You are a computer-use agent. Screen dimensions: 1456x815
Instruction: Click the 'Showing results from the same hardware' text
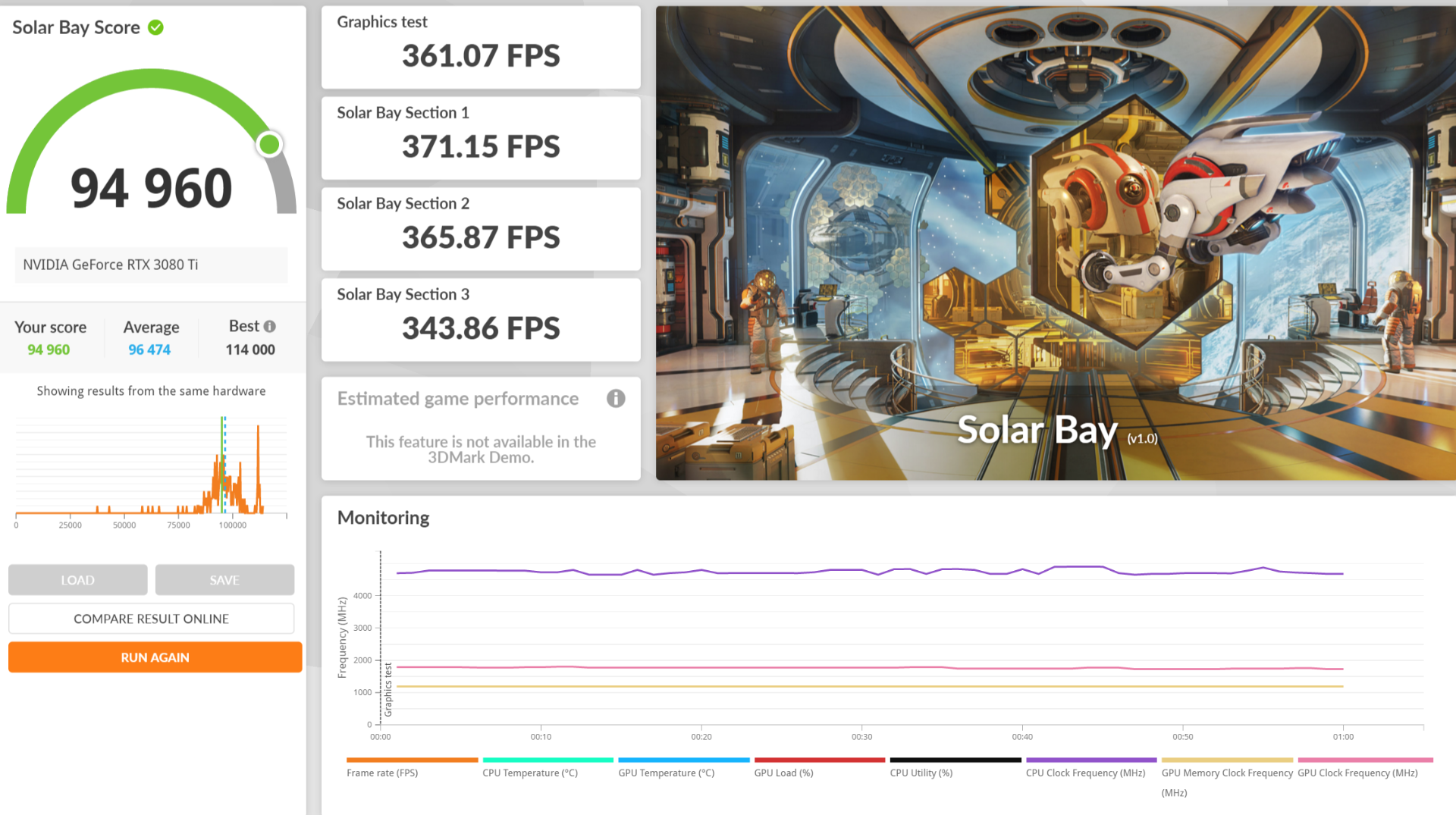point(151,391)
